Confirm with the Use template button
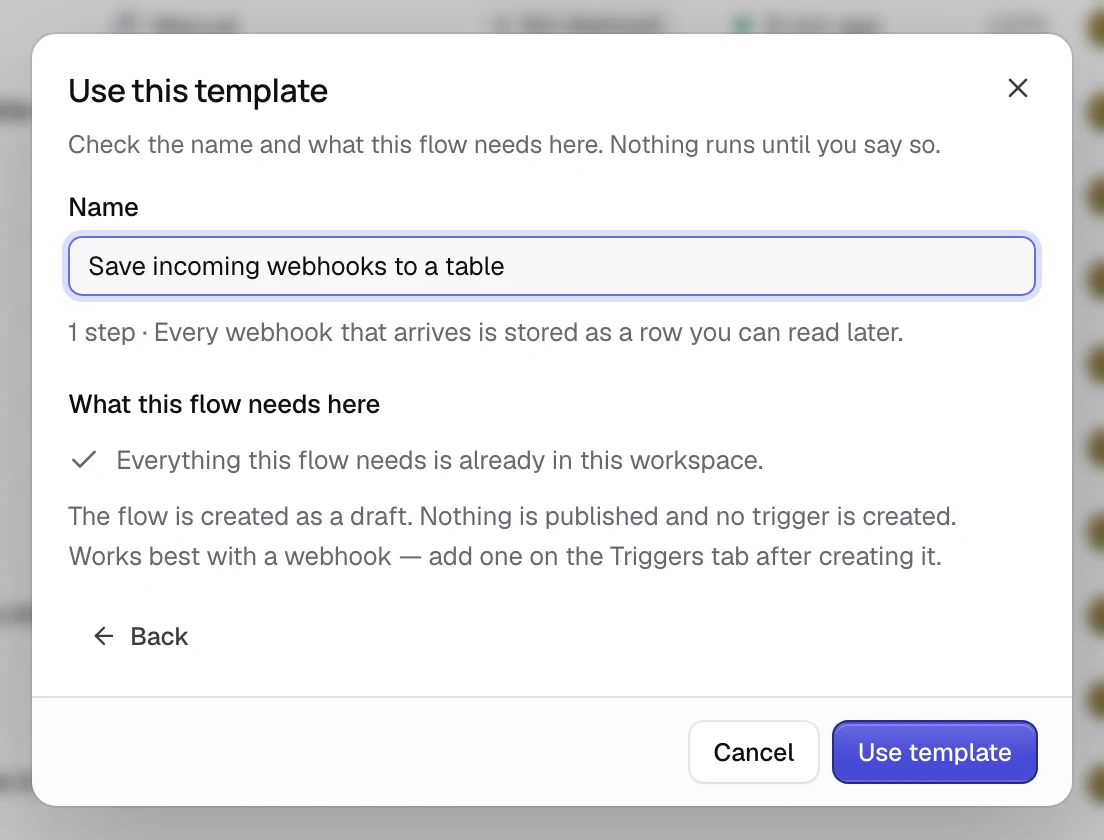The width and height of the screenshot is (1104, 840). coord(934,752)
